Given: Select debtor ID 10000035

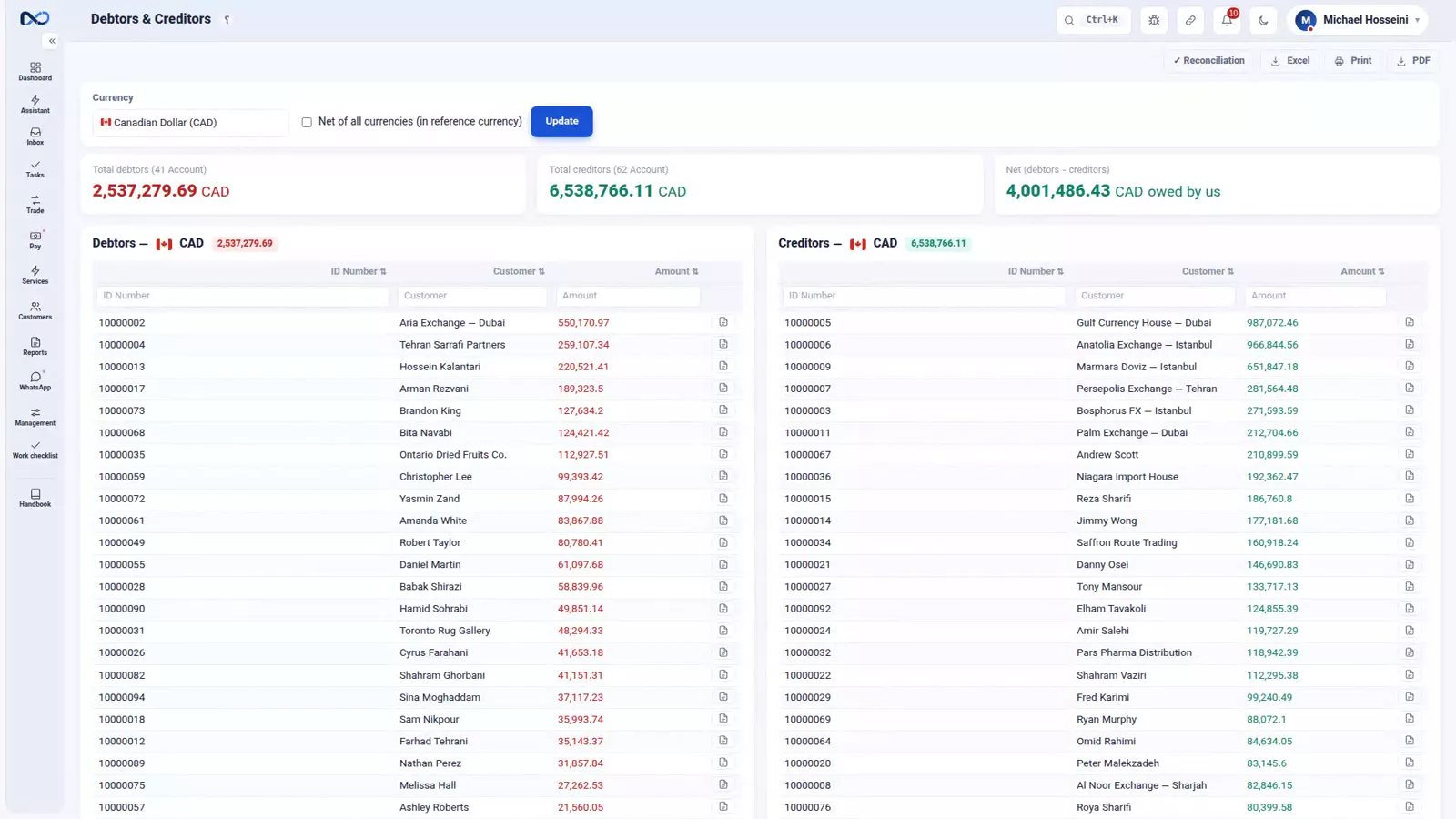Looking at the screenshot, I should [122, 455].
